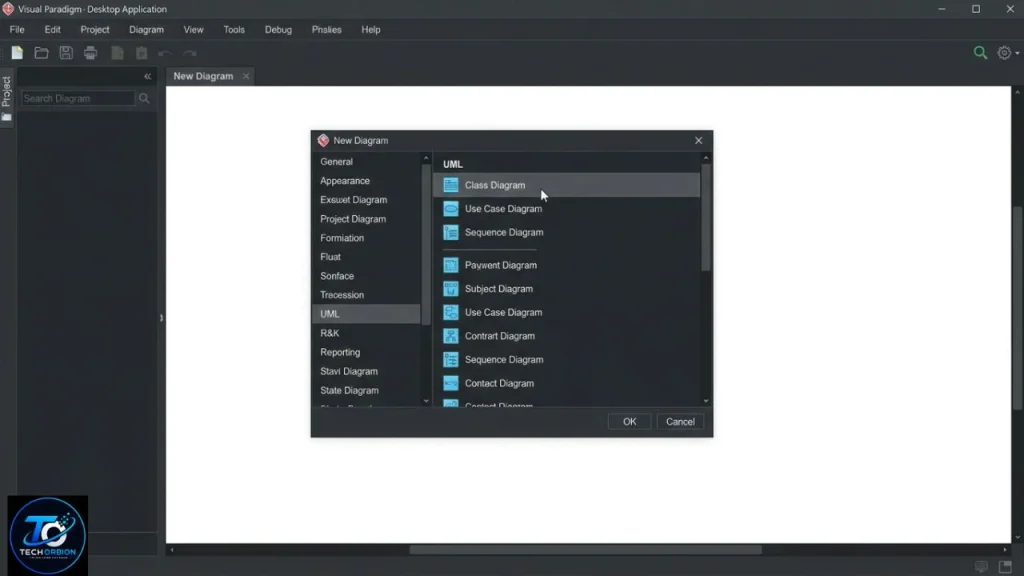Select Subject Diagram entry text
Image resolution: width=1024 pixels, height=576 pixels.
point(499,289)
